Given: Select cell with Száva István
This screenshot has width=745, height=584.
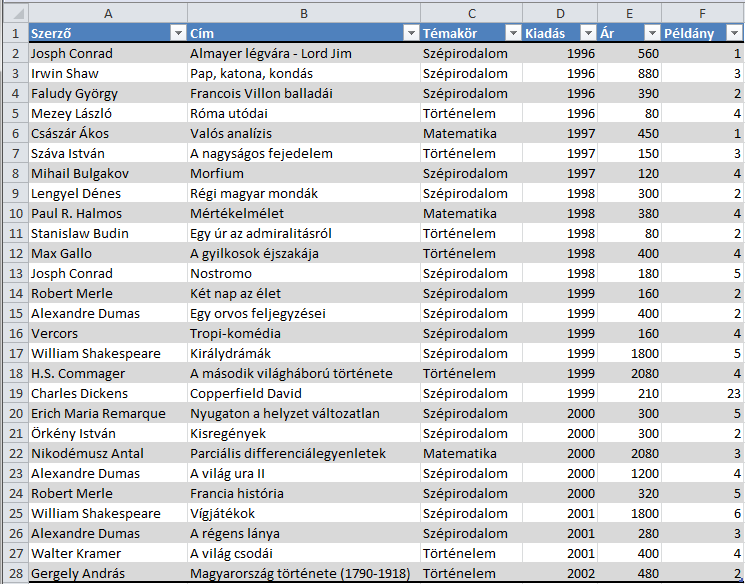Looking at the screenshot, I should [x=108, y=153].
